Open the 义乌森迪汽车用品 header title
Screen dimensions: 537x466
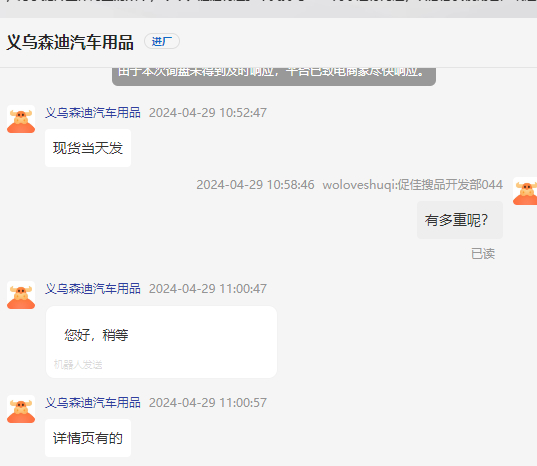pyautogui.click(x=70, y=42)
